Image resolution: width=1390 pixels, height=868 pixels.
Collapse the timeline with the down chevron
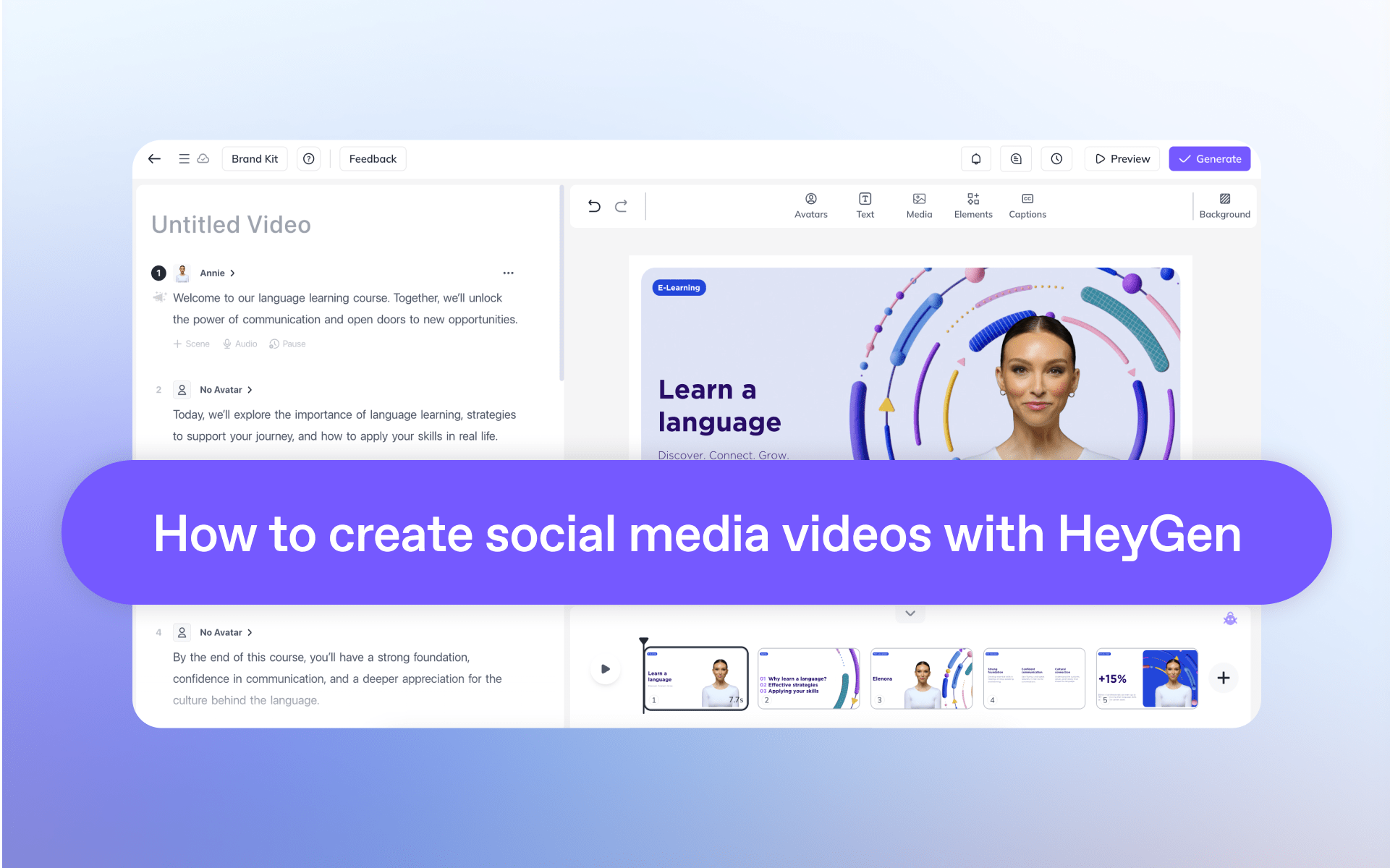(910, 613)
